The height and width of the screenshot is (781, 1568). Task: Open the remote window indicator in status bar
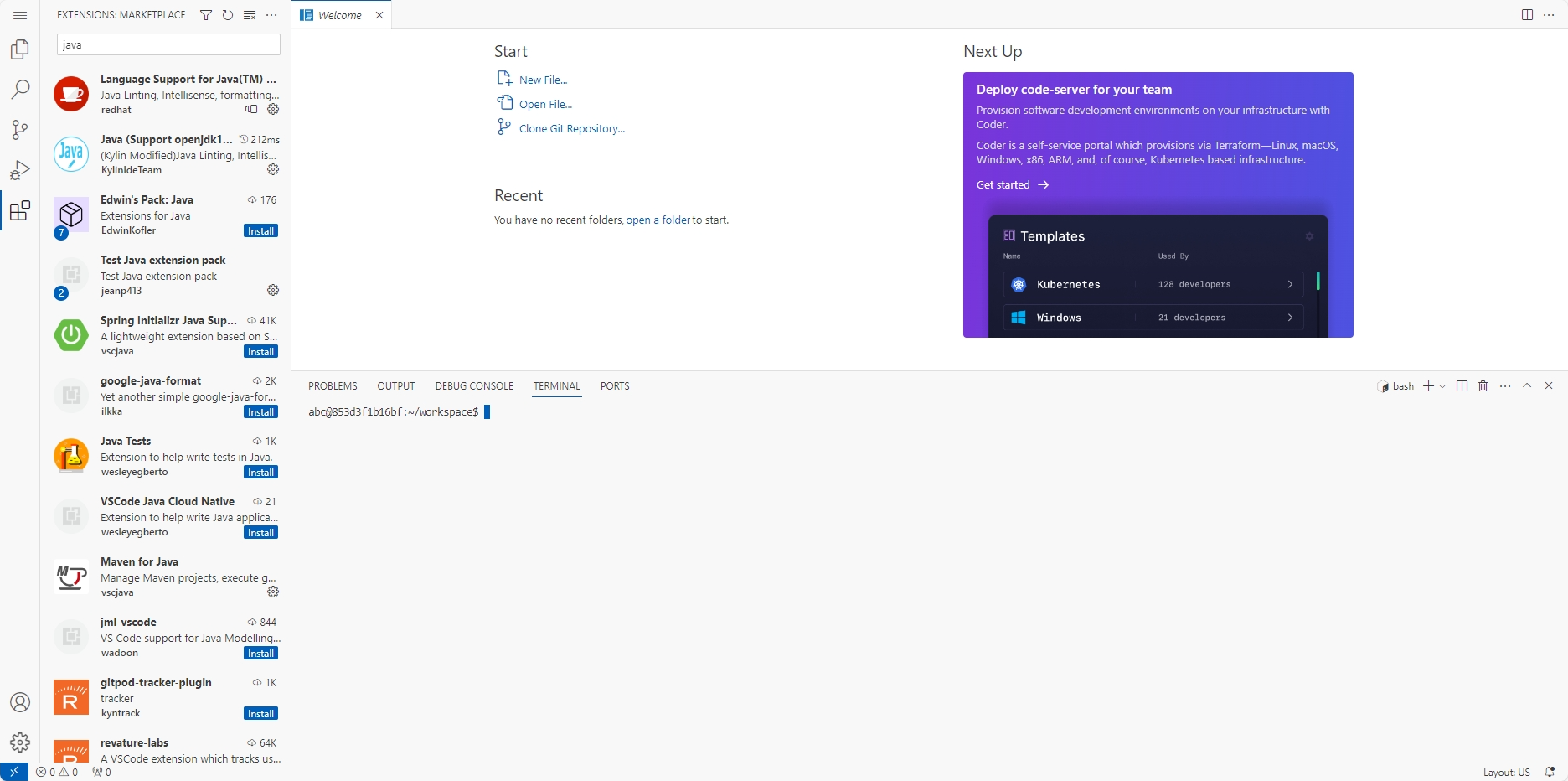click(14, 772)
